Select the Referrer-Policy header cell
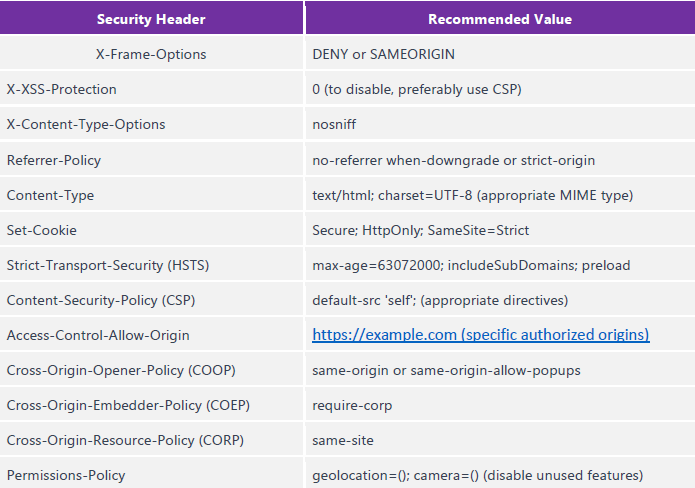Screen dimensions: 695x488 click(54, 160)
